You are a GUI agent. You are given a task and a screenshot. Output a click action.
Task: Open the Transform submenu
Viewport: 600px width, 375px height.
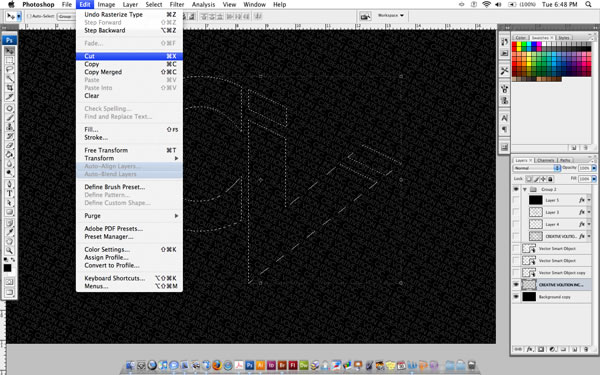click(x=129, y=158)
